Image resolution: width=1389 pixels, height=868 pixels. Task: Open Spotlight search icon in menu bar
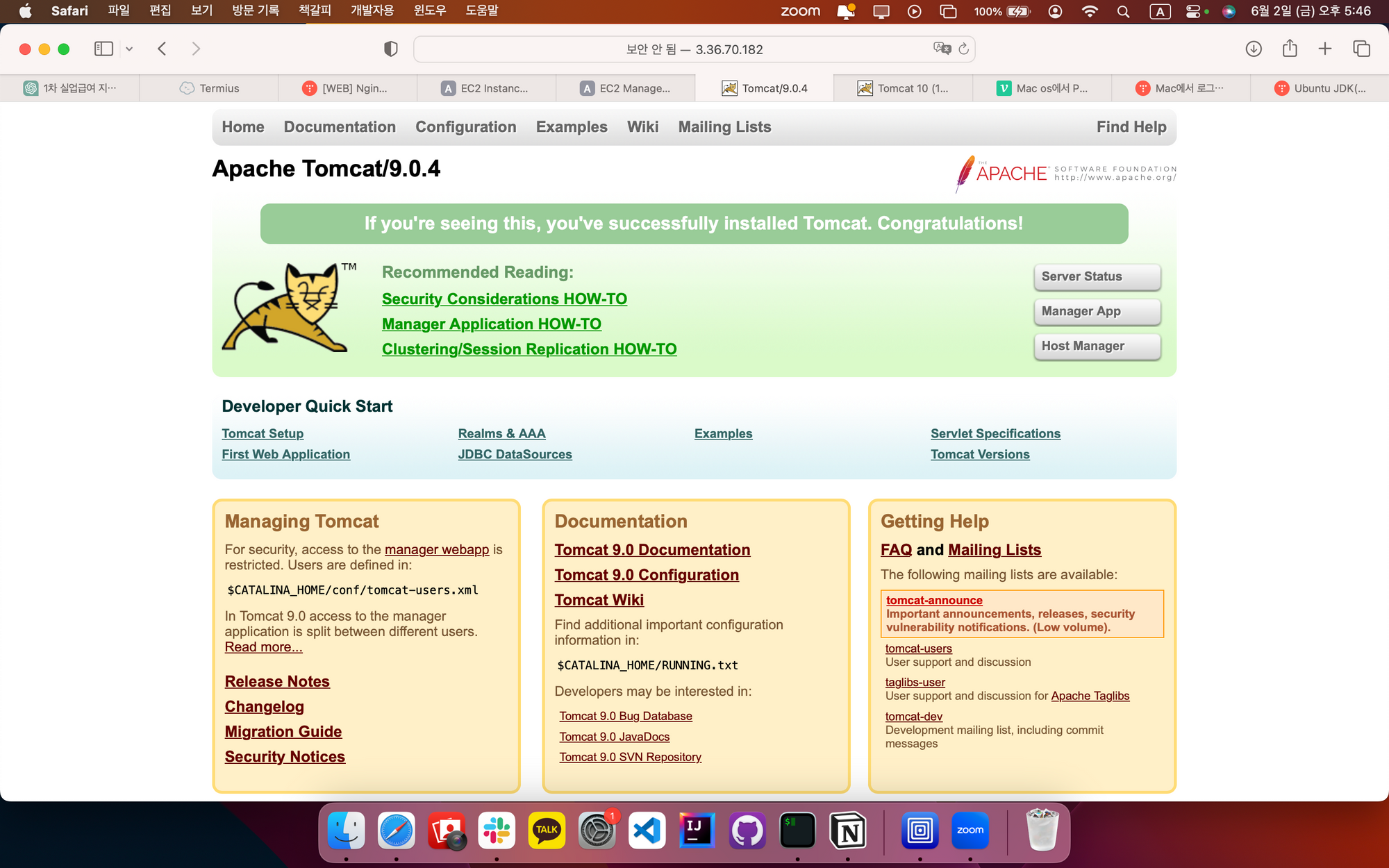[1123, 11]
